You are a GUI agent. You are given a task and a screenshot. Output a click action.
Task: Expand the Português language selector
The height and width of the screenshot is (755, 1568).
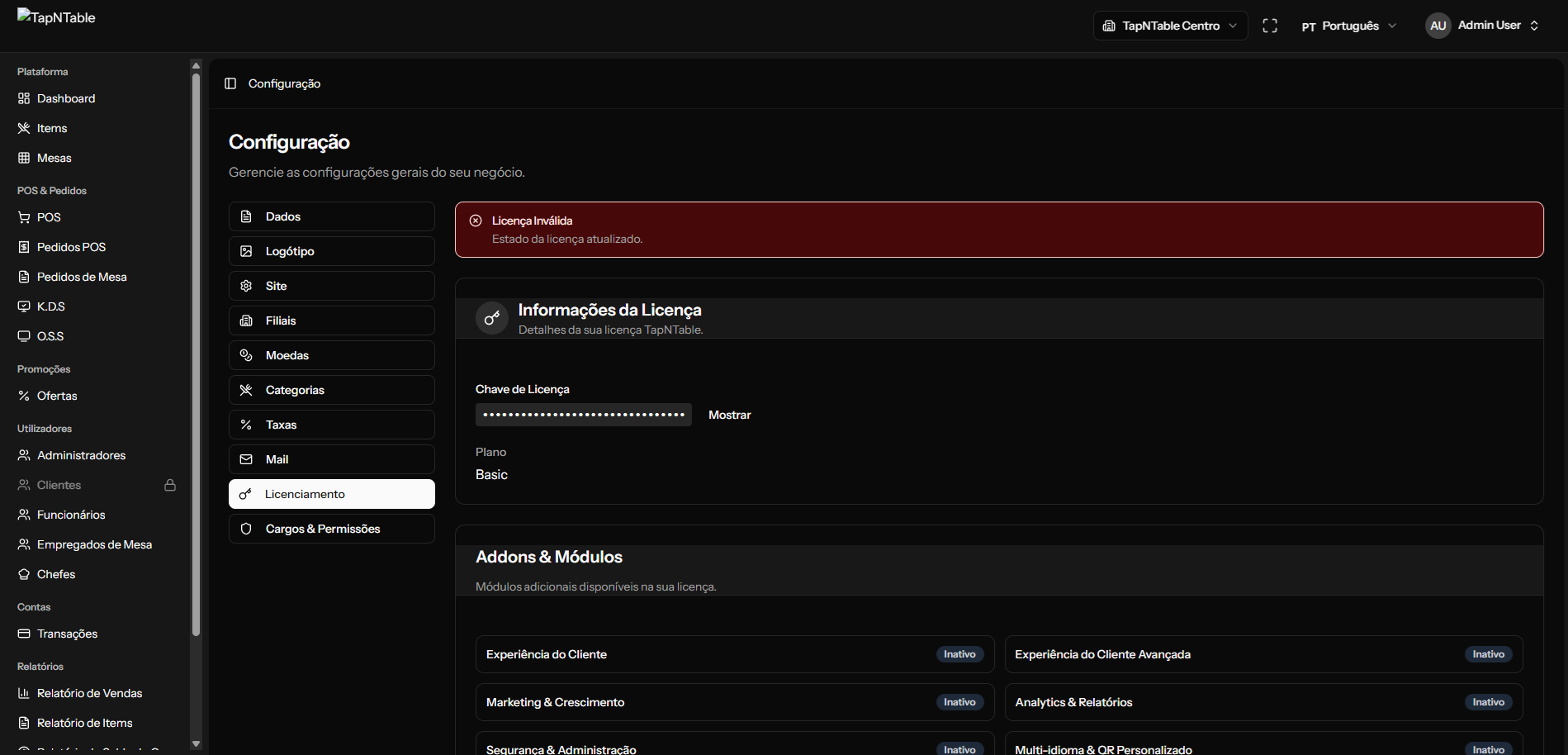click(1349, 26)
